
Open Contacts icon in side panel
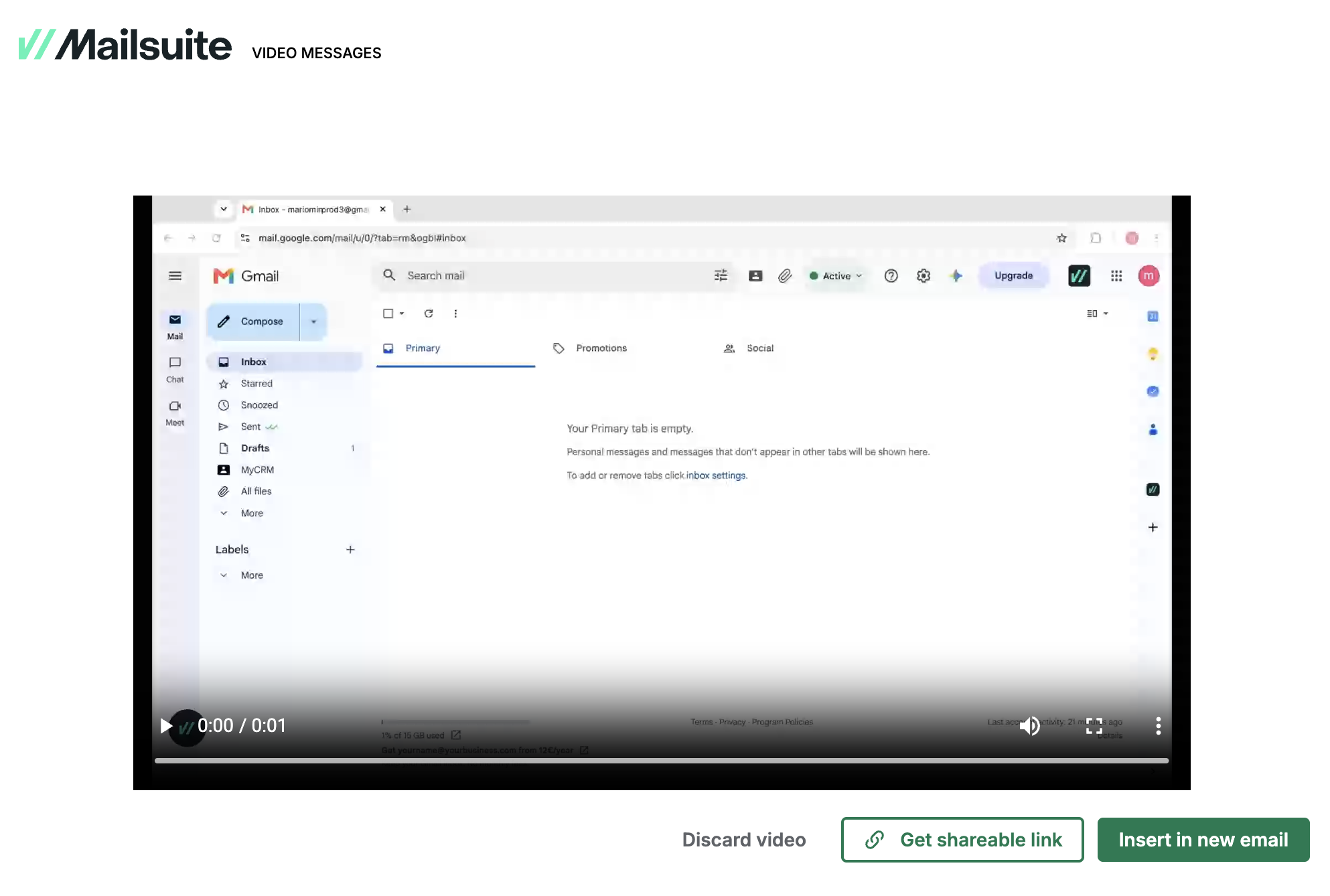[1153, 429]
